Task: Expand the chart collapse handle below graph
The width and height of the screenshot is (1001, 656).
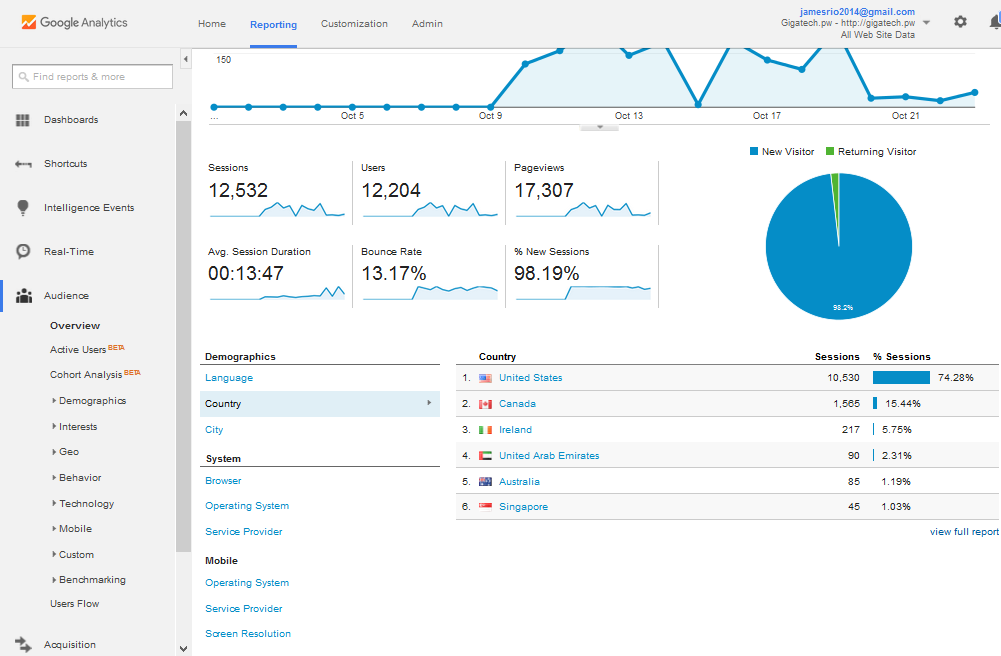Action: 599,127
